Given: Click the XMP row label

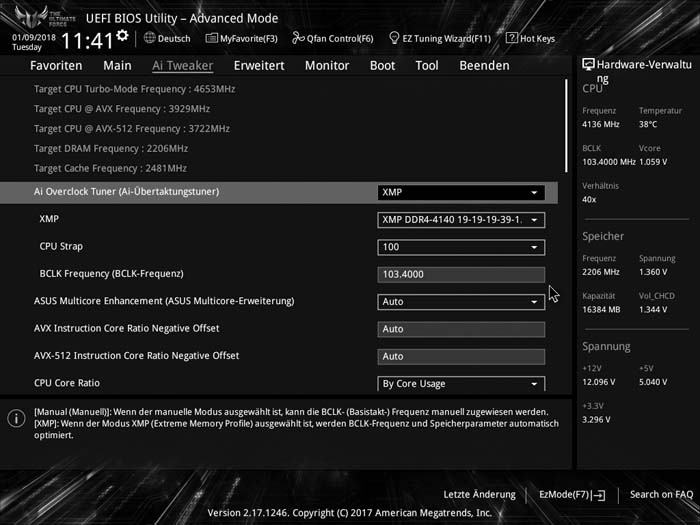Looking at the screenshot, I should (49, 219).
